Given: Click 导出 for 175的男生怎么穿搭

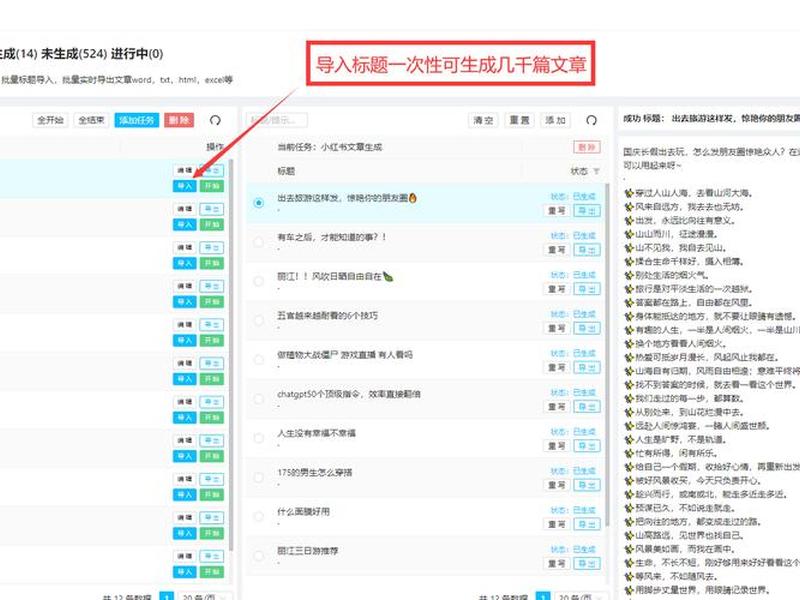Looking at the screenshot, I should [587, 485].
